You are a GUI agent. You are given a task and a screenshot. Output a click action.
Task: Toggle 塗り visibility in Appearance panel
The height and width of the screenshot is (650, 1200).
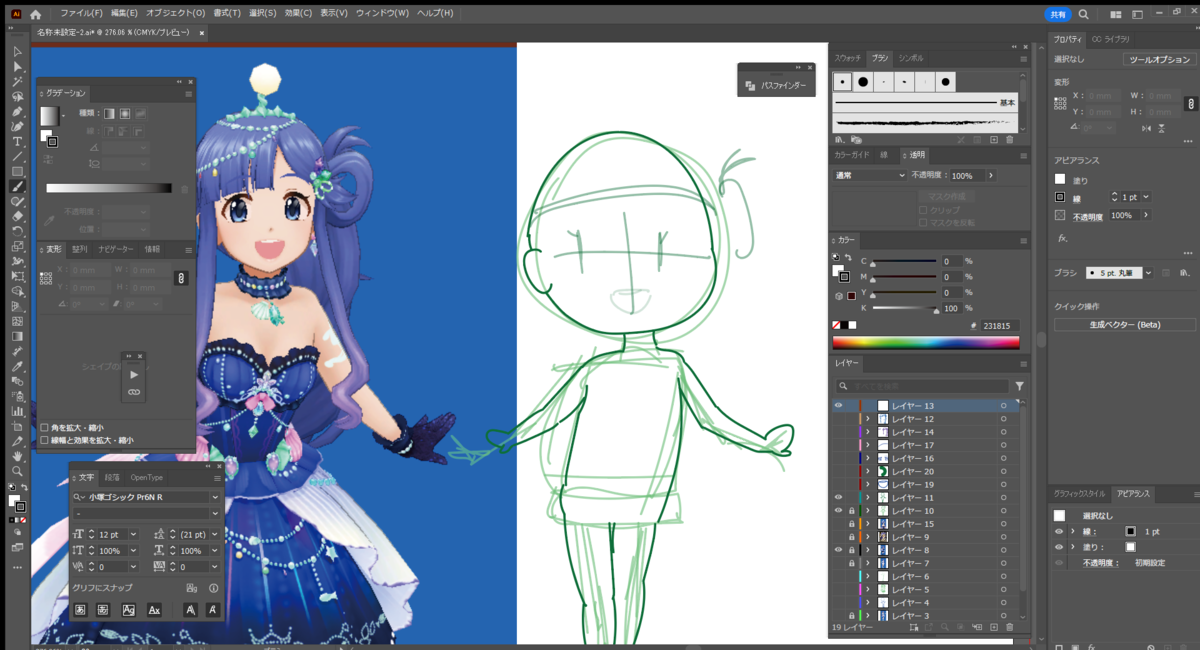tap(1059, 547)
